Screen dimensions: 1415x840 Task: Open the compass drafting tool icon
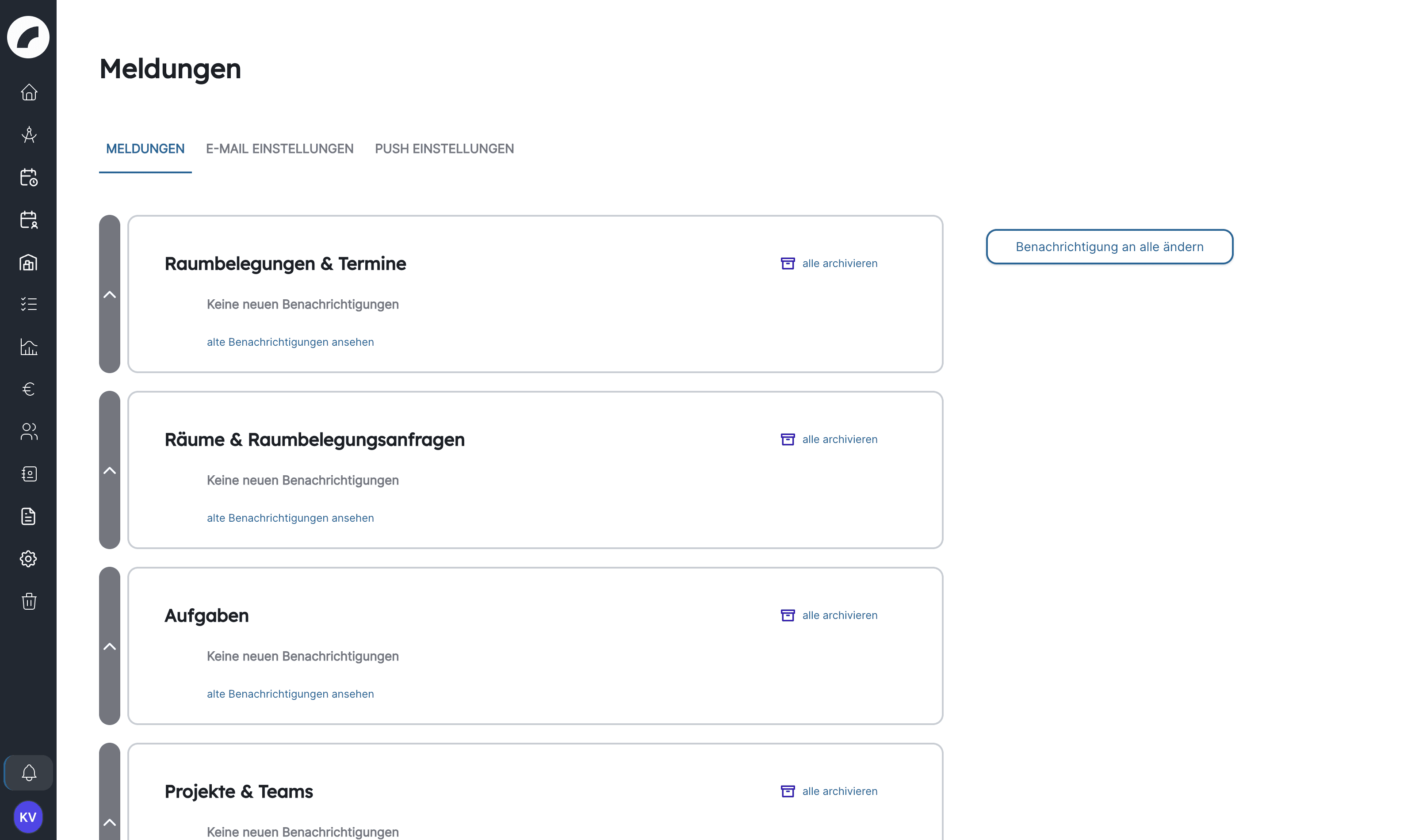point(29,135)
